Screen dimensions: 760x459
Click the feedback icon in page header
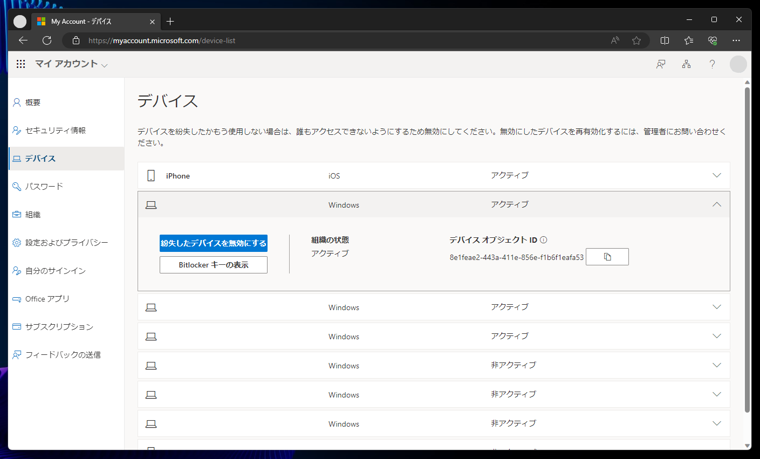(660, 64)
